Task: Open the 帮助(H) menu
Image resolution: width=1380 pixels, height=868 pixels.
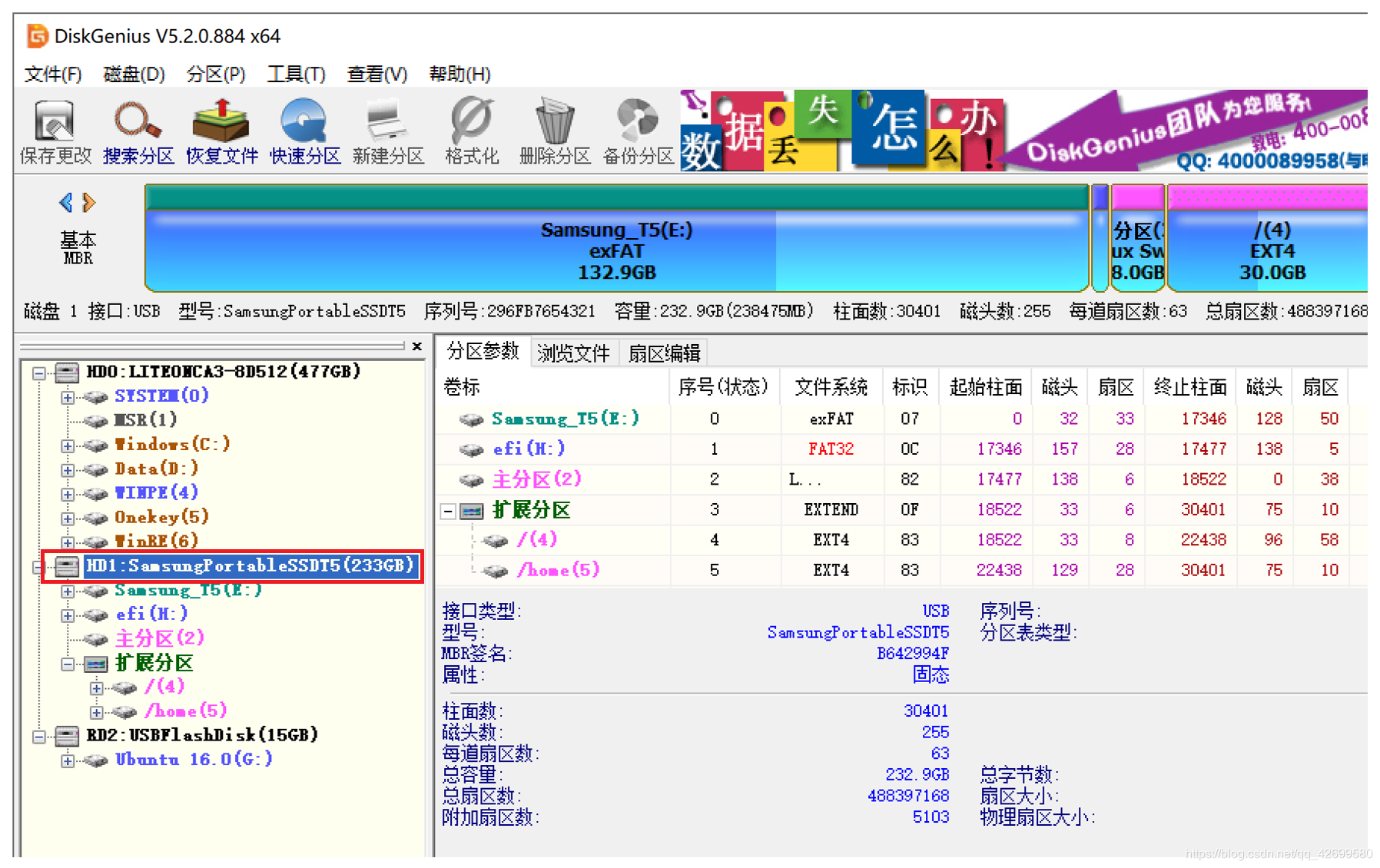Action: (x=459, y=74)
